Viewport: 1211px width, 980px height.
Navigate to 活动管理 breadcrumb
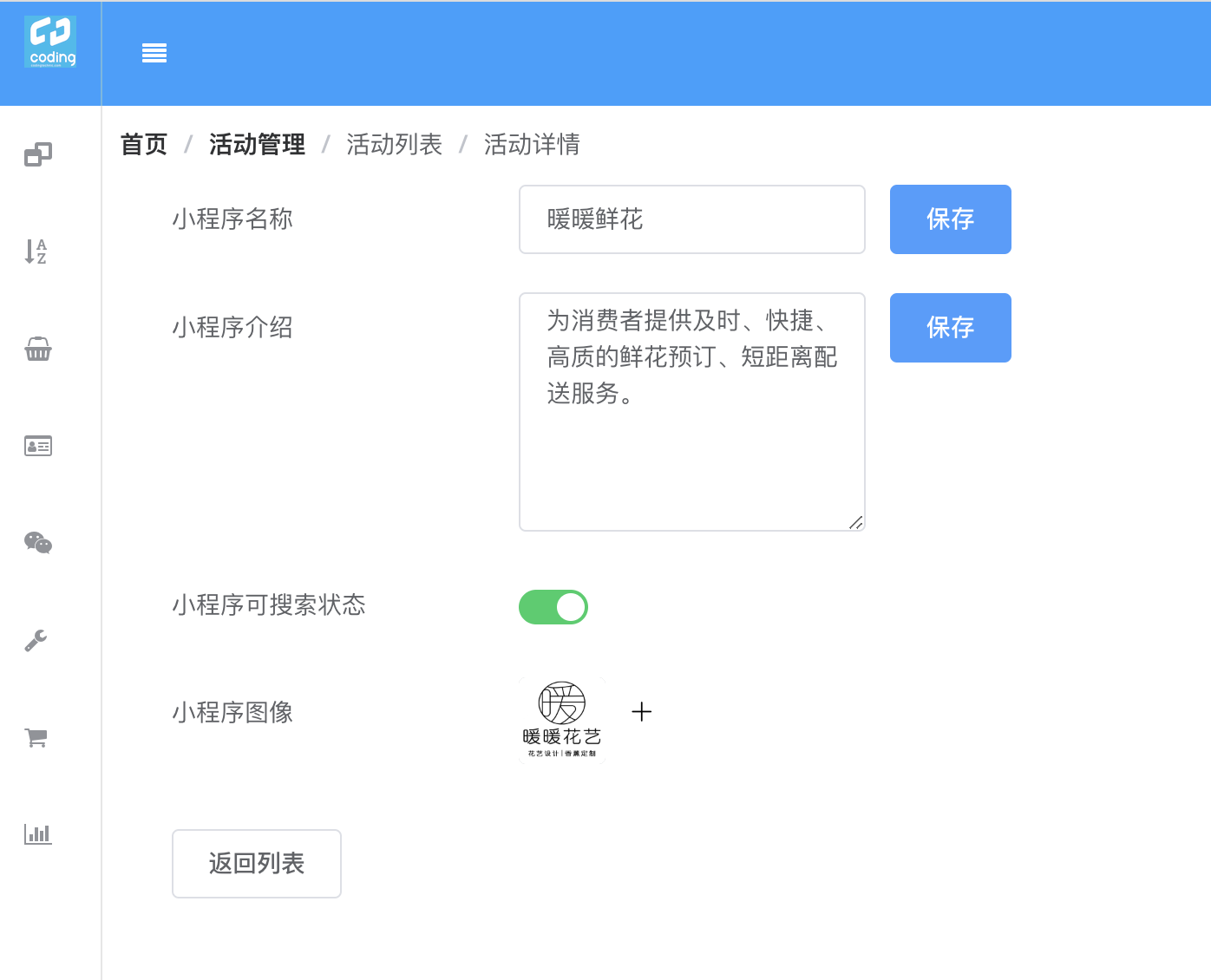coord(257,144)
